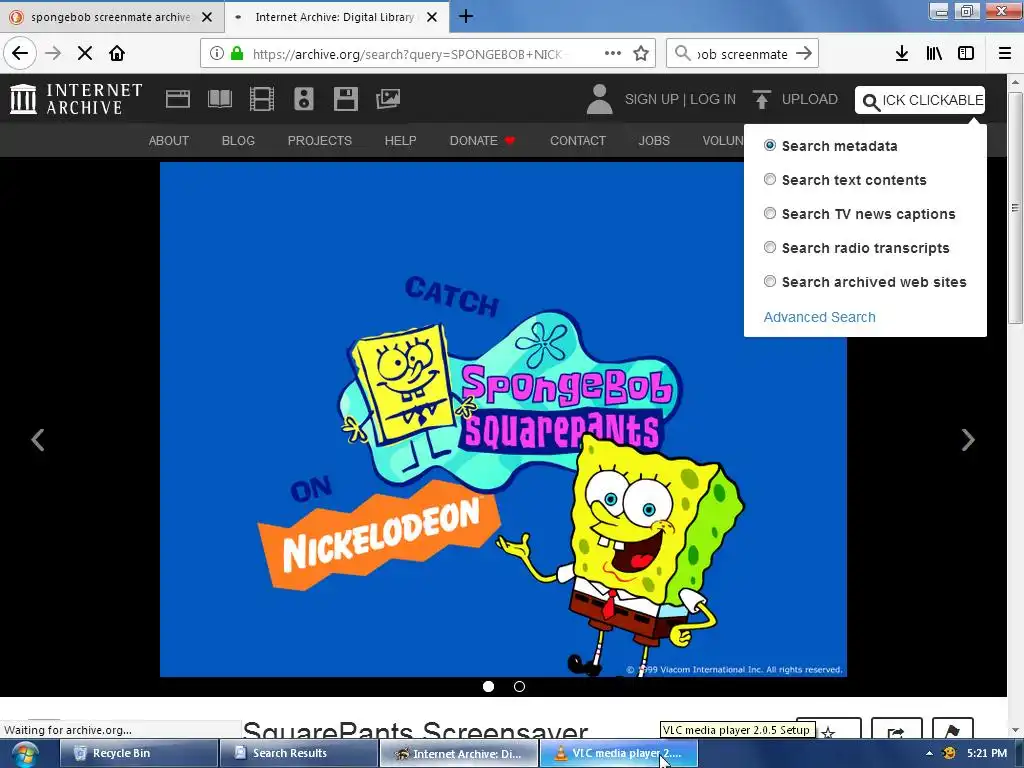
Task: Click the UPLOAD text link
Action: coord(810,99)
